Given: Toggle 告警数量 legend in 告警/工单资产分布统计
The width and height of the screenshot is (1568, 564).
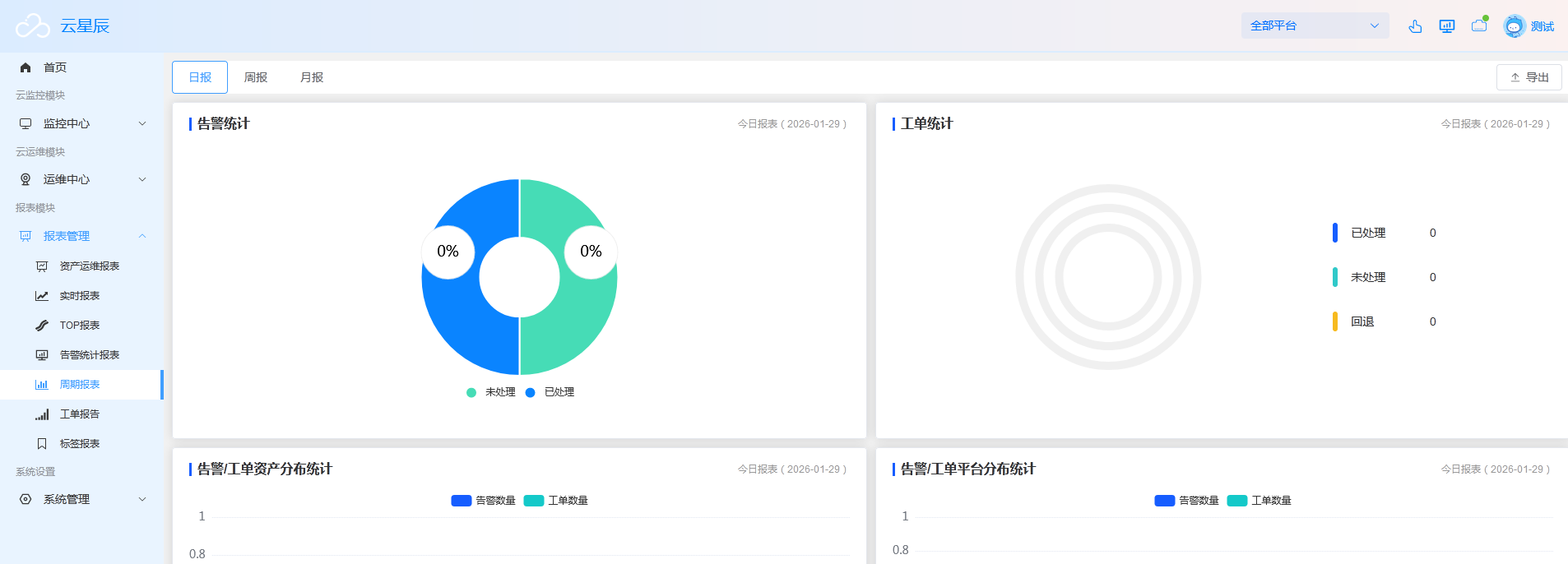Looking at the screenshot, I should (x=484, y=501).
